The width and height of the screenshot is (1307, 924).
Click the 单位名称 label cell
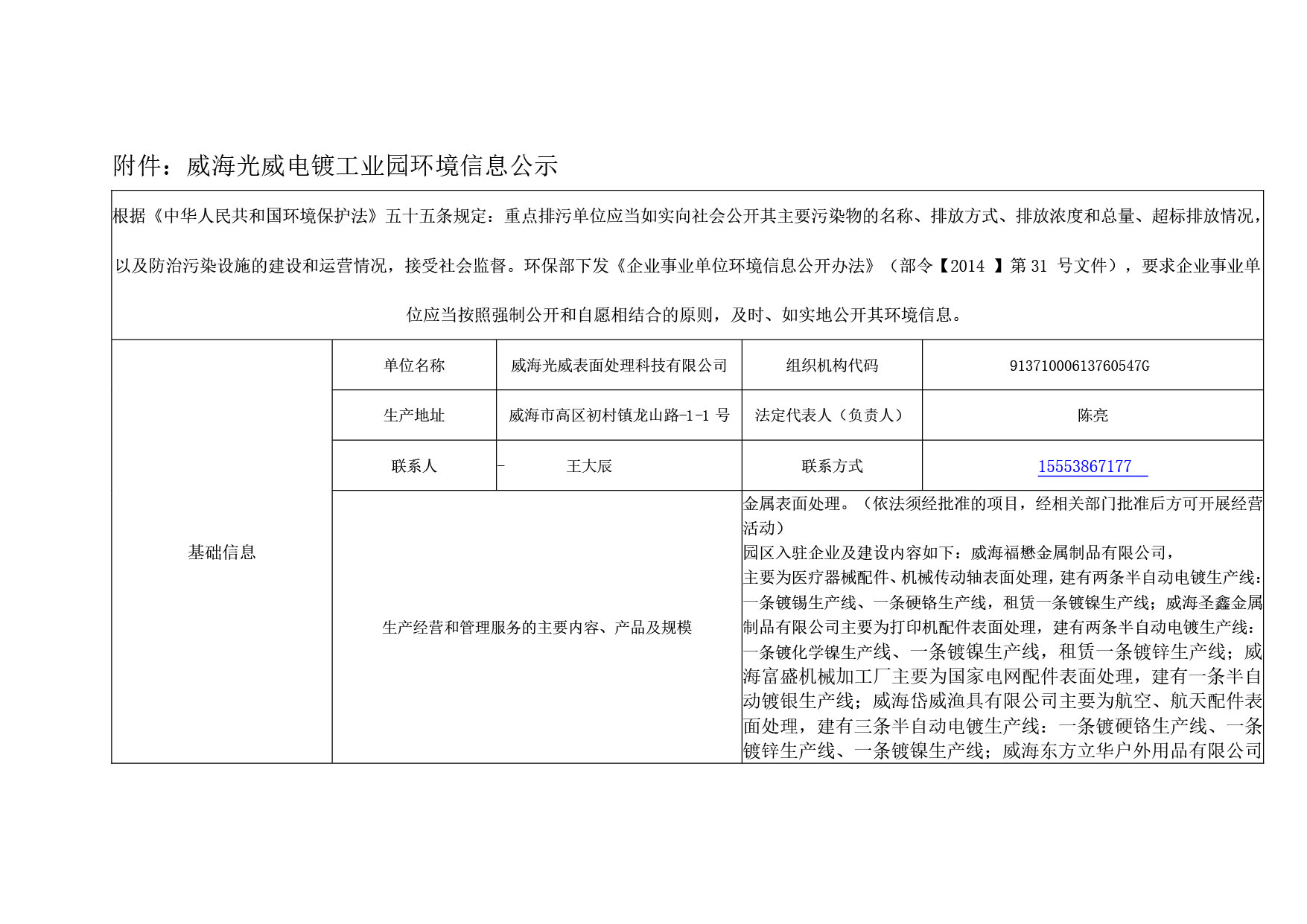[414, 366]
